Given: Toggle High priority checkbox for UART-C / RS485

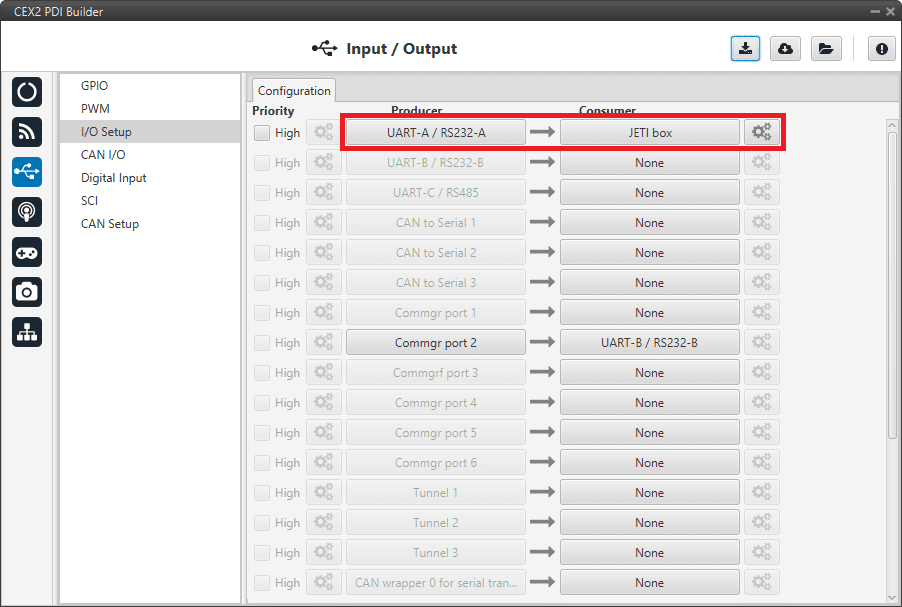Looking at the screenshot, I should click(x=262, y=193).
